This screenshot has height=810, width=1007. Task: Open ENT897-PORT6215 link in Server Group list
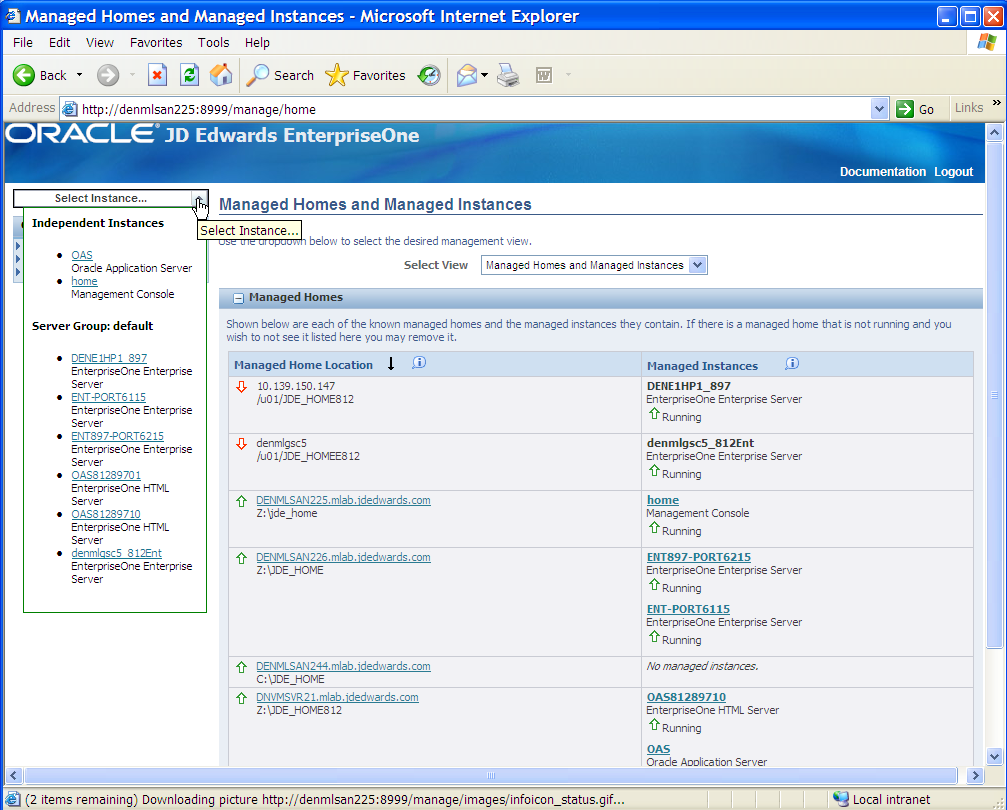point(118,436)
